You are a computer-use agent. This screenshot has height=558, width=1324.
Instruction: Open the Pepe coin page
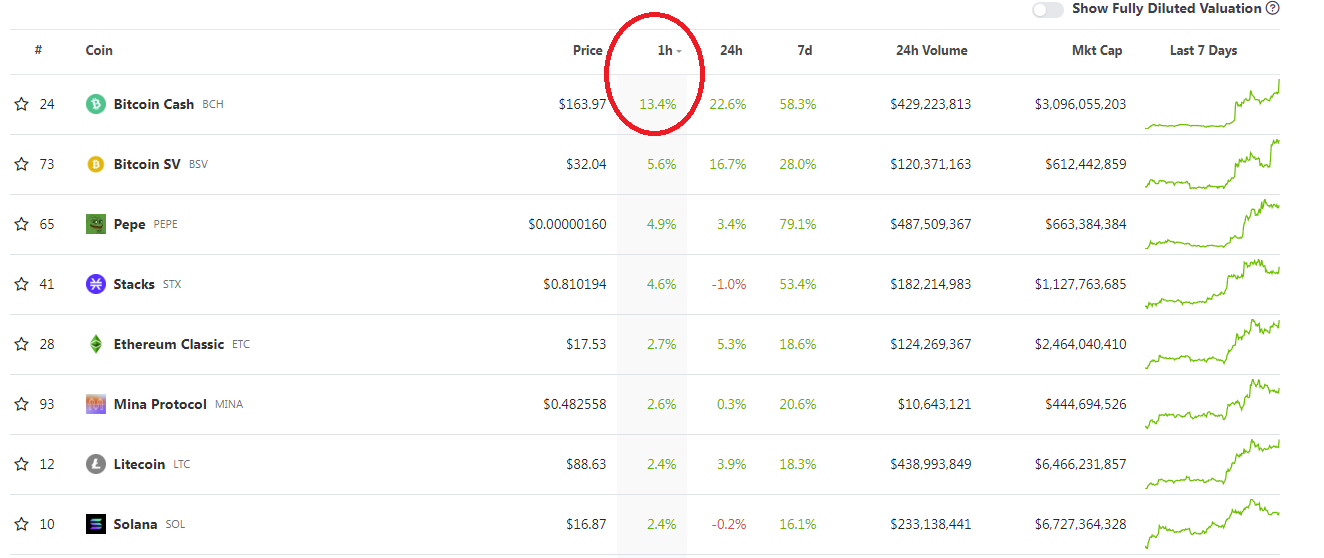pos(130,224)
